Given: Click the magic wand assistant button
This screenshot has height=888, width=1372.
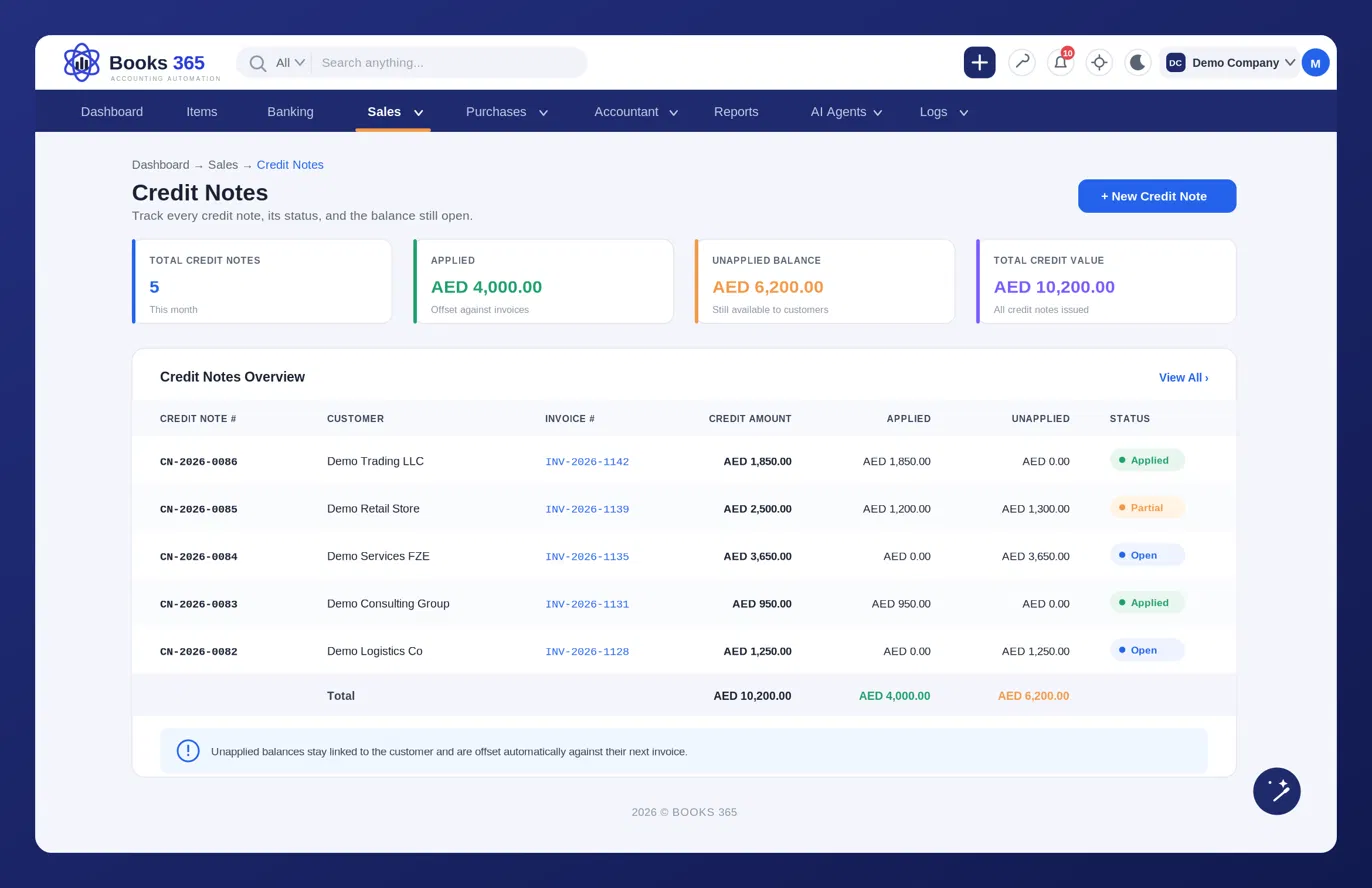Looking at the screenshot, I should click(x=1276, y=791).
